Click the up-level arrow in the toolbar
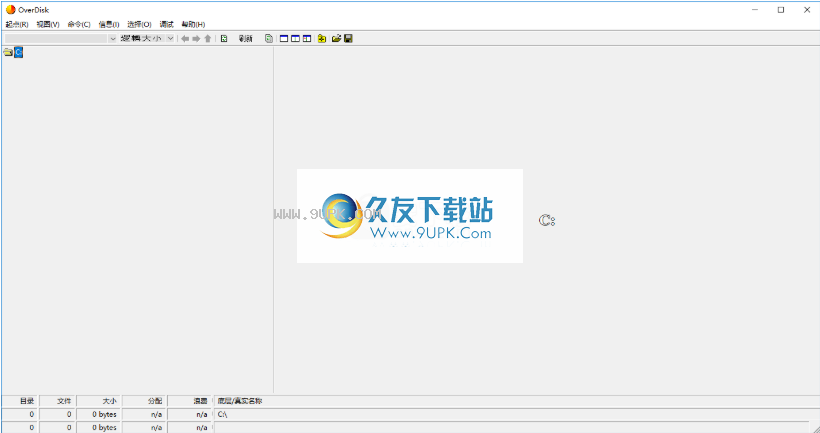The width and height of the screenshot is (820, 433). tap(208, 39)
